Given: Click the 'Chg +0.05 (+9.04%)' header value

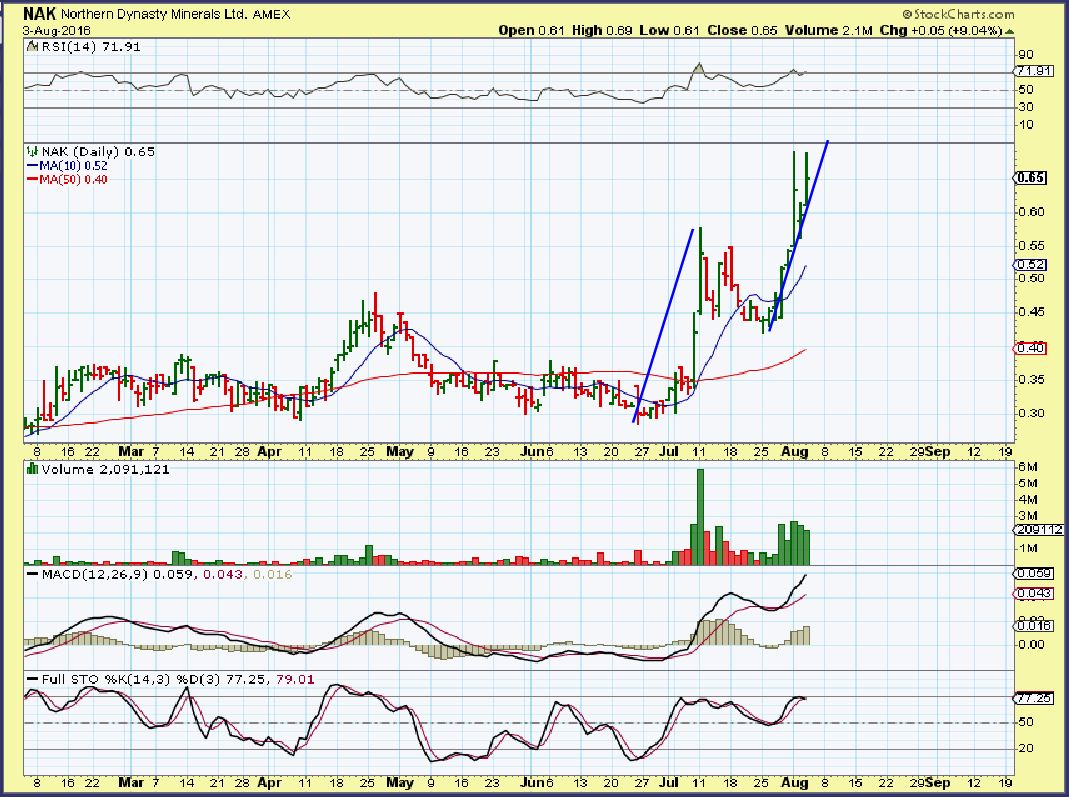Looking at the screenshot, I should [941, 31].
